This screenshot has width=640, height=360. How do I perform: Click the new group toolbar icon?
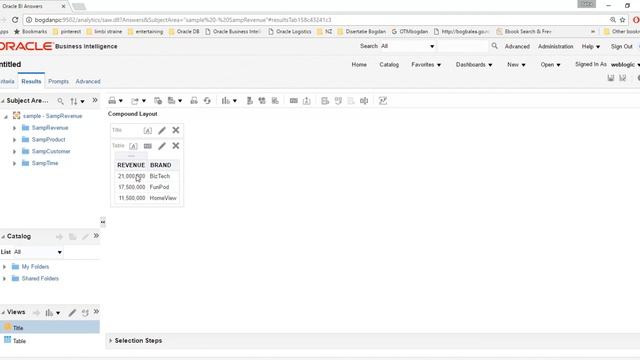click(x=249, y=101)
